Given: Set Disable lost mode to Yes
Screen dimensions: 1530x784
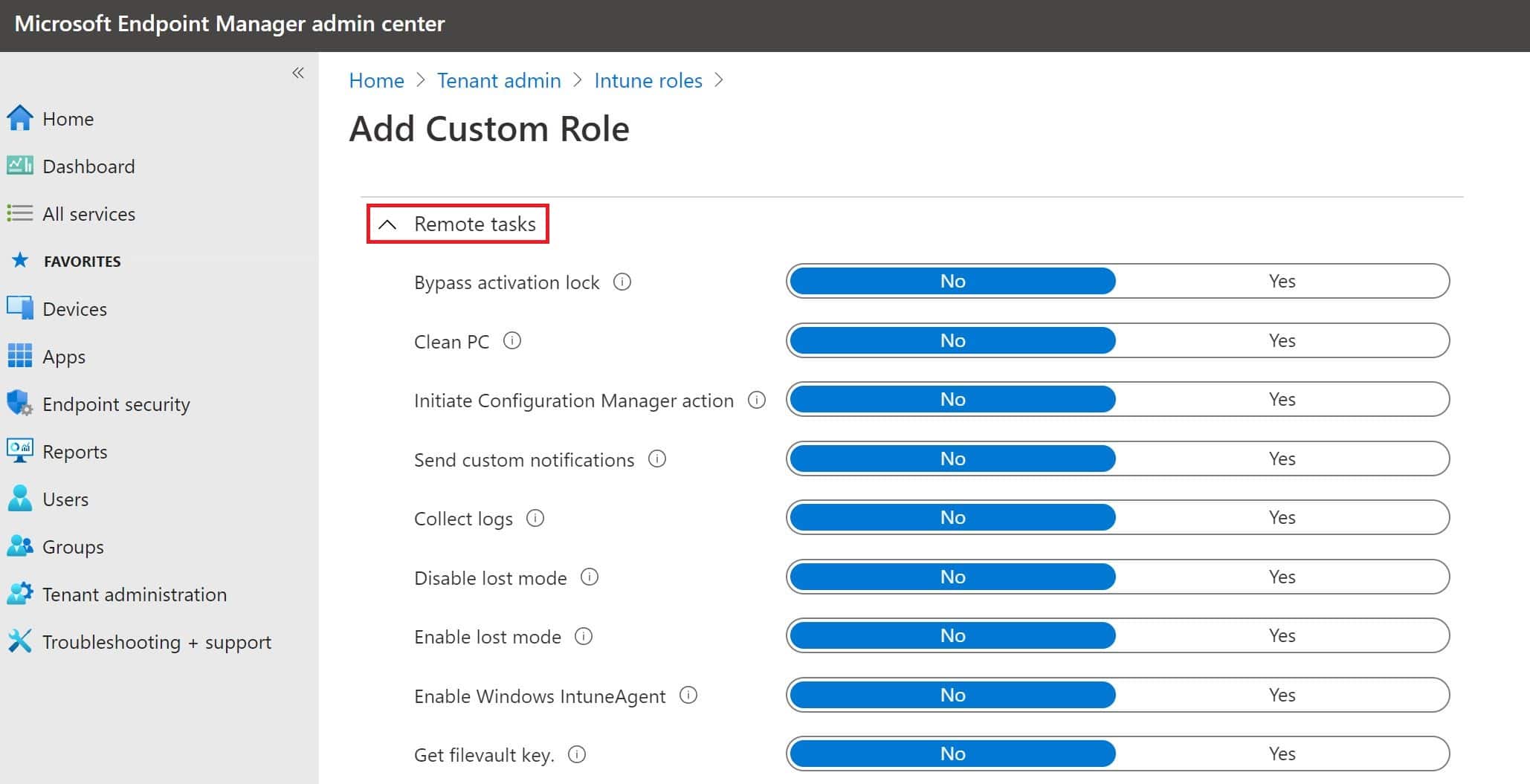Looking at the screenshot, I should pyautogui.click(x=1282, y=576).
